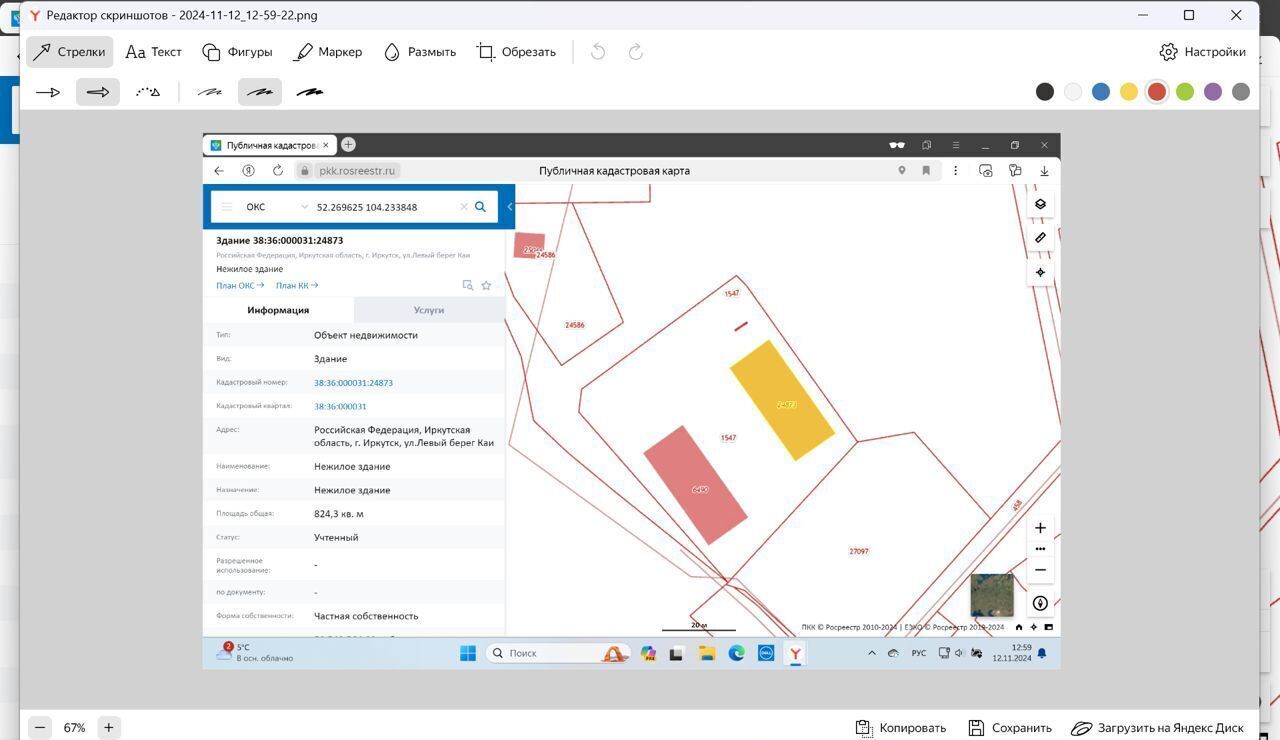Click the map geolocation crosshair icon

1040,272
